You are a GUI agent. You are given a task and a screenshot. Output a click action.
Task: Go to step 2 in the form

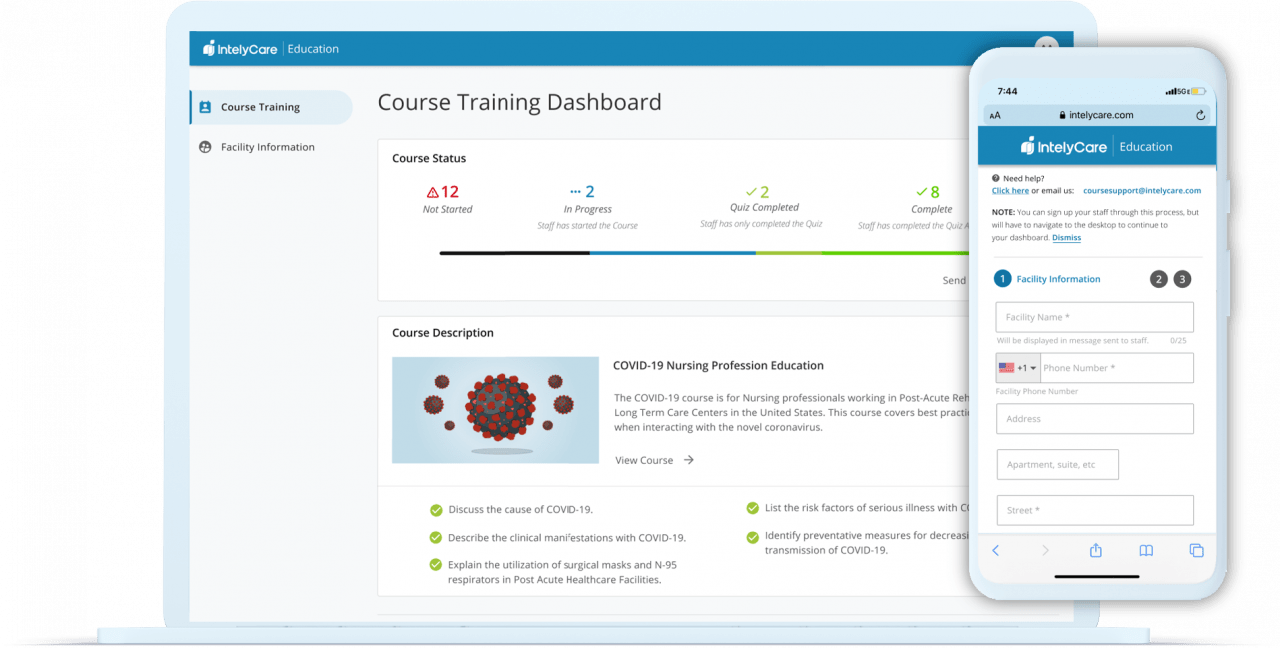(1158, 279)
